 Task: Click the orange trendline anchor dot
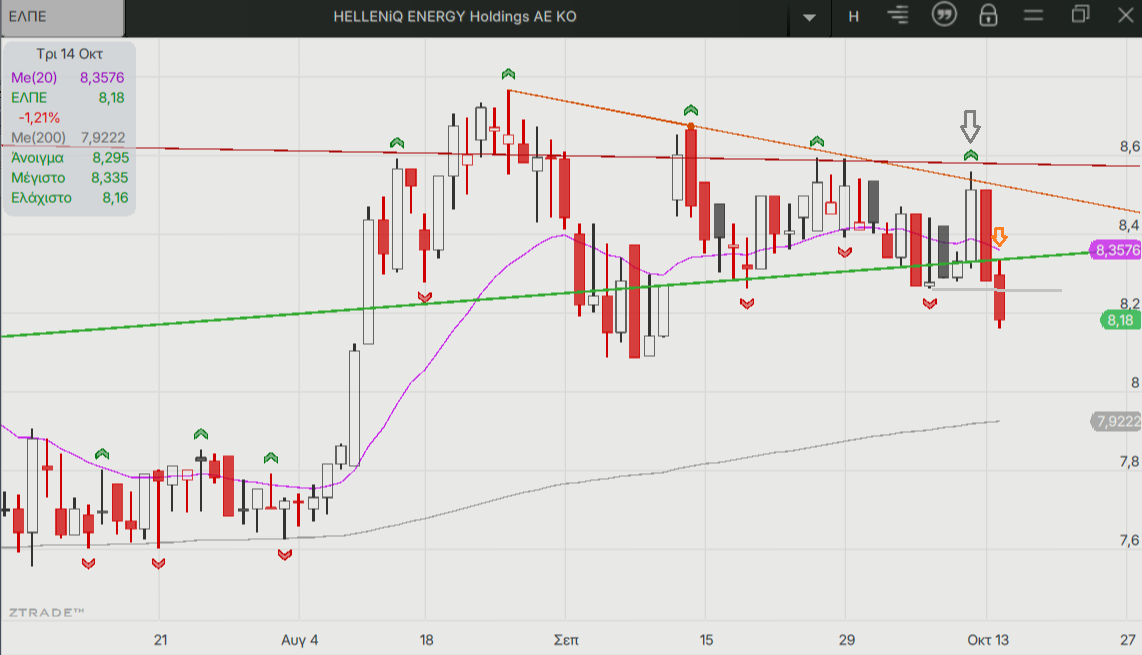(x=690, y=125)
